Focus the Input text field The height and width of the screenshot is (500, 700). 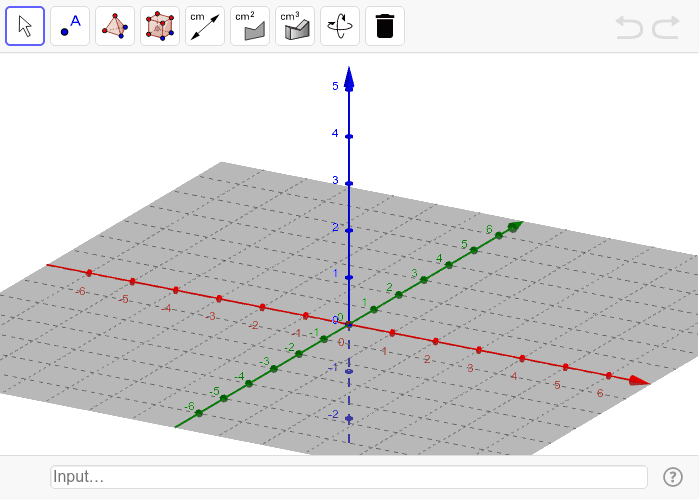[349, 477]
